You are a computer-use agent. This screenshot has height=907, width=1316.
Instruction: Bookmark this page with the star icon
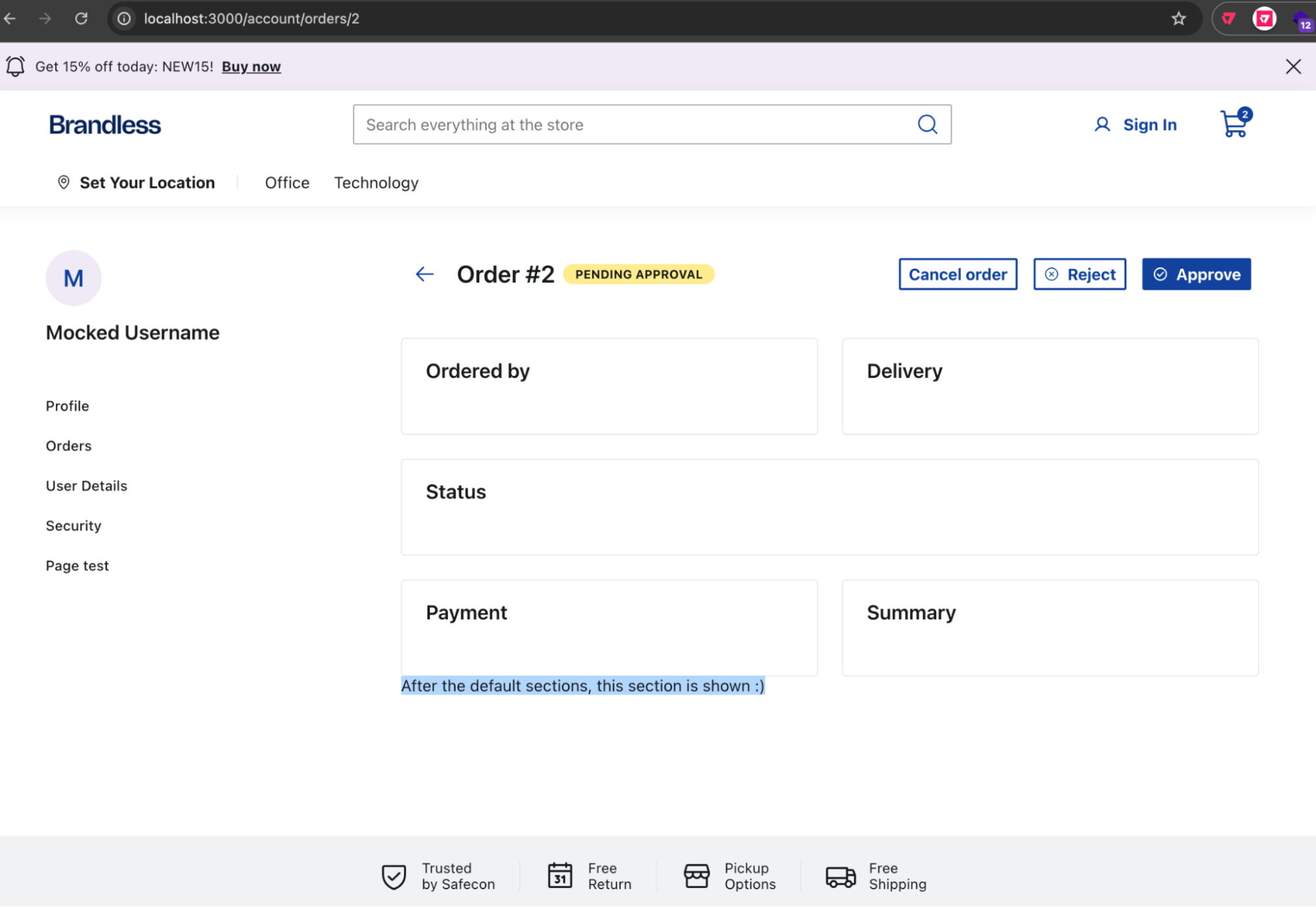tap(1178, 18)
